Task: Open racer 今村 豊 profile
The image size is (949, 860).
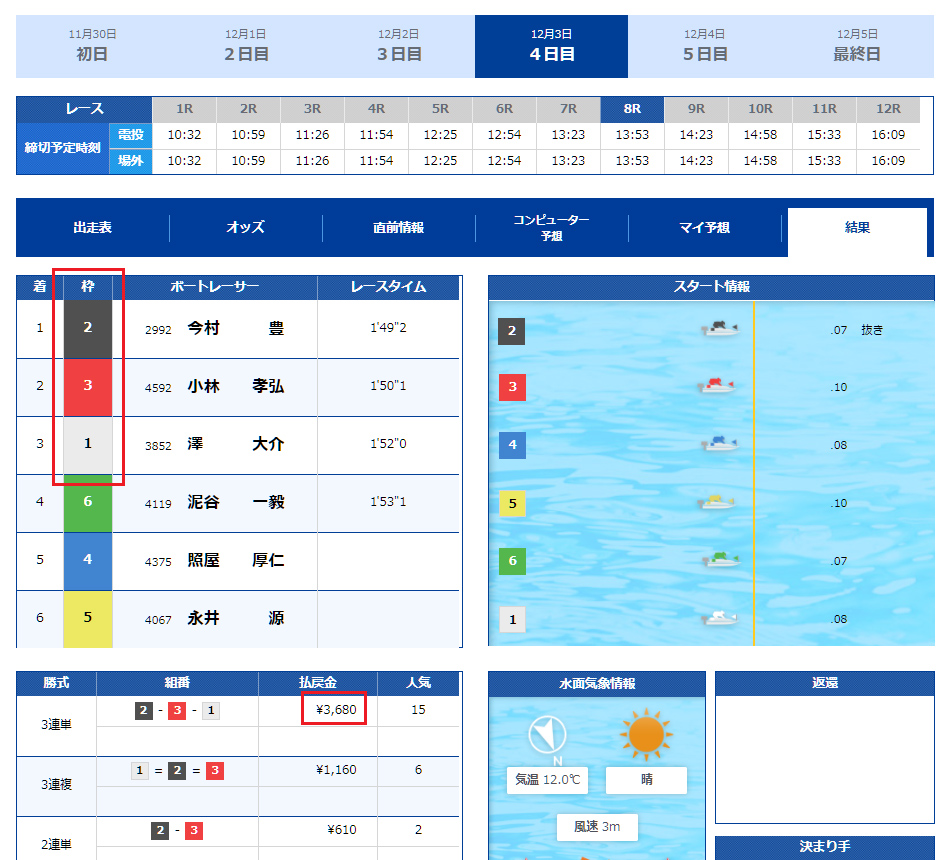Action: click(235, 329)
